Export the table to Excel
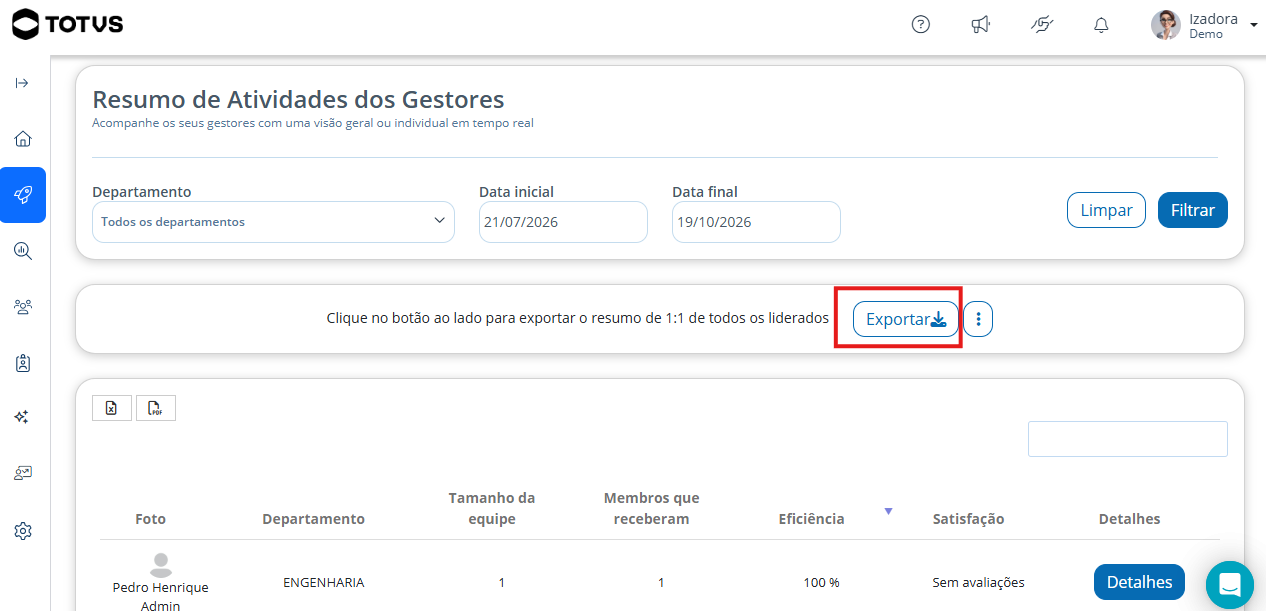 click(x=112, y=408)
